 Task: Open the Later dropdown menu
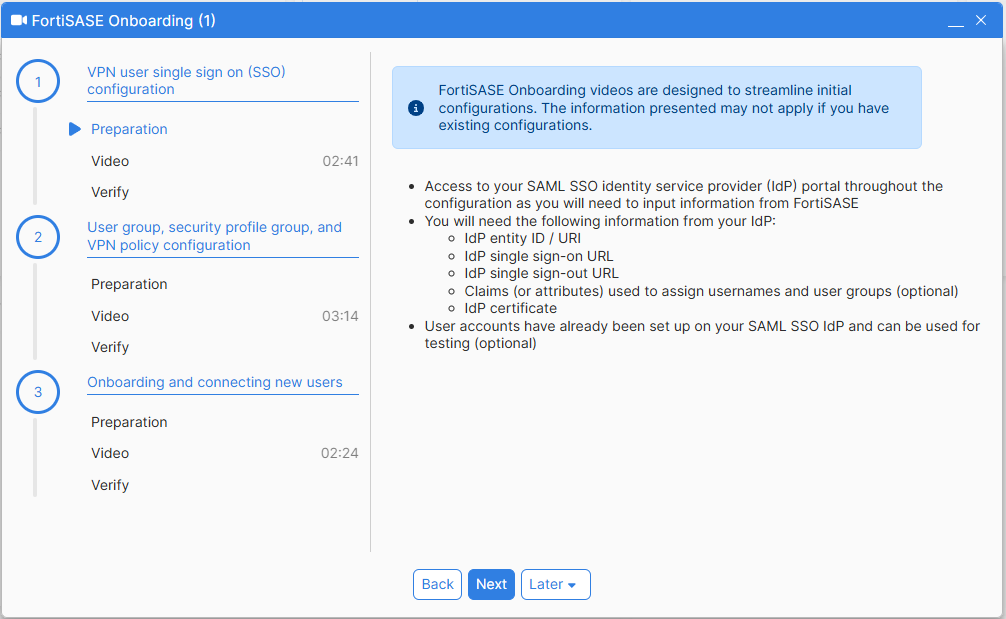point(556,584)
